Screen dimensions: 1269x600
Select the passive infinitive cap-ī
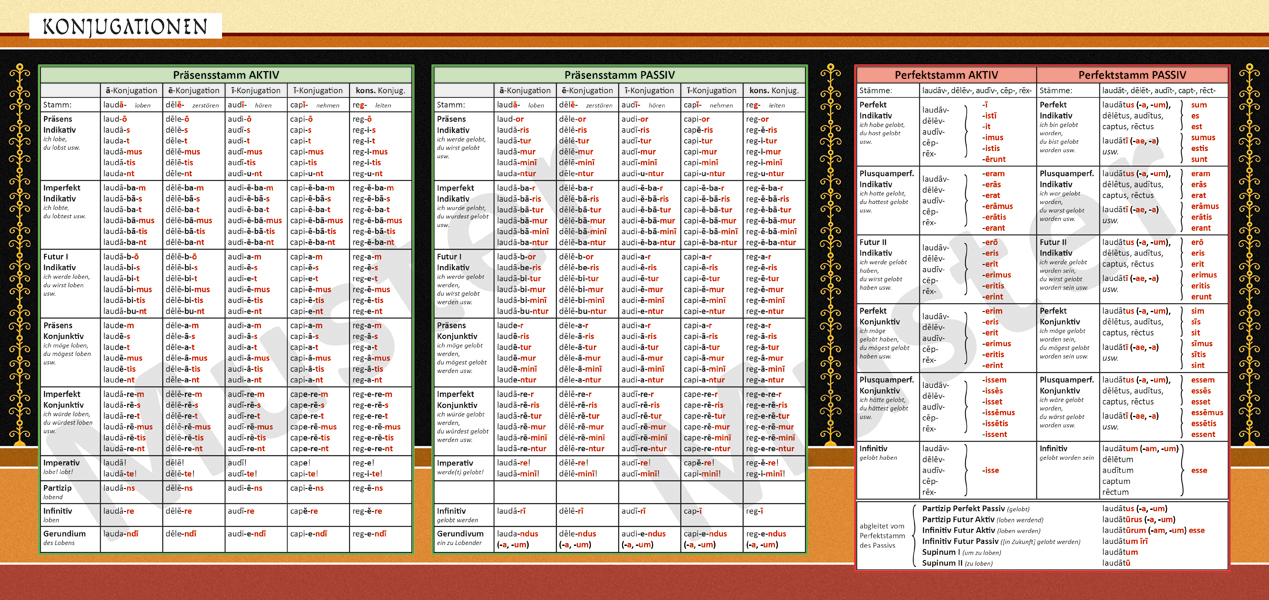pos(693,511)
